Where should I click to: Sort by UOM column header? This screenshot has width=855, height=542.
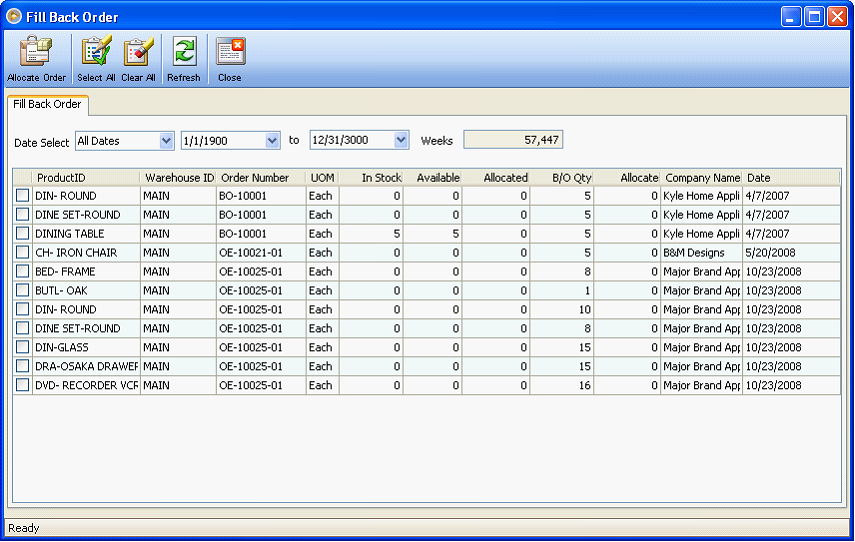point(322,178)
